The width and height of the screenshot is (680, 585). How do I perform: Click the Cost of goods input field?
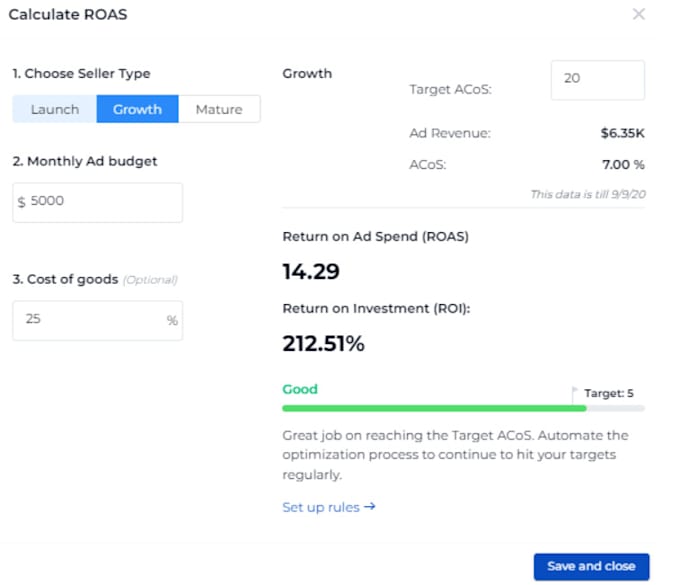coord(98,320)
